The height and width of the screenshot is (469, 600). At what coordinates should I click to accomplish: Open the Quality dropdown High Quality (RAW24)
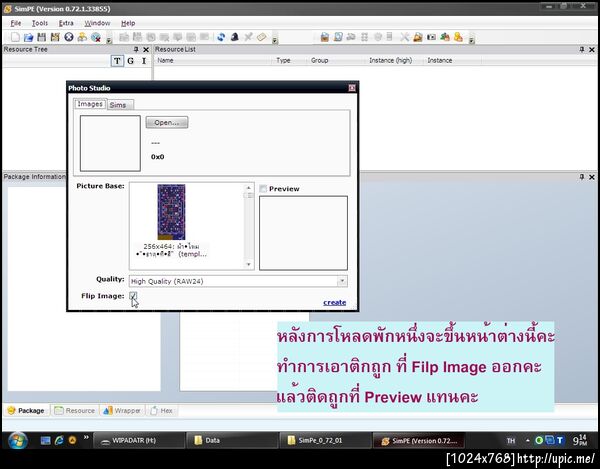coord(238,281)
